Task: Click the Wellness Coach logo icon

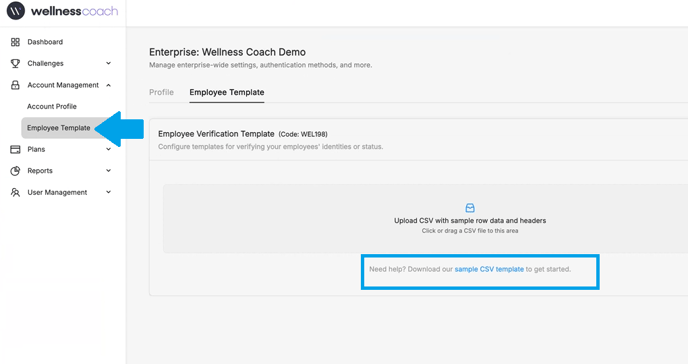Action: (16, 11)
